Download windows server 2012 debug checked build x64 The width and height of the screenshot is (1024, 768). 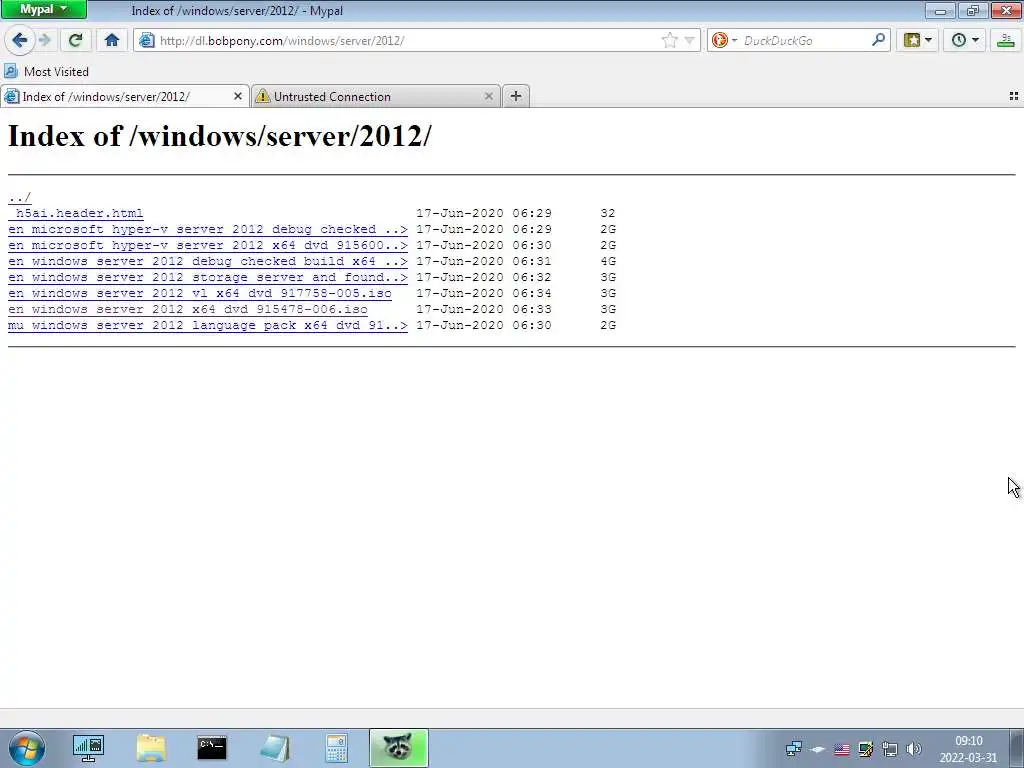pos(208,261)
